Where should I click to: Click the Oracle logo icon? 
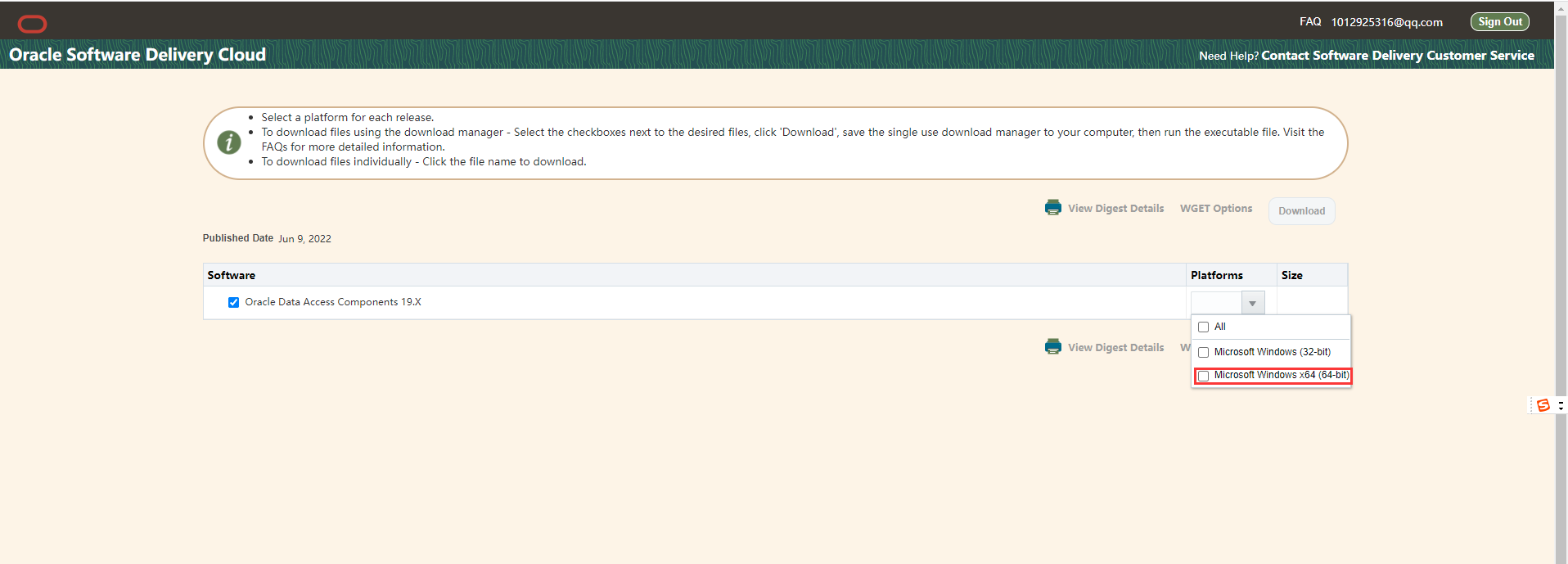coord(32,24)
